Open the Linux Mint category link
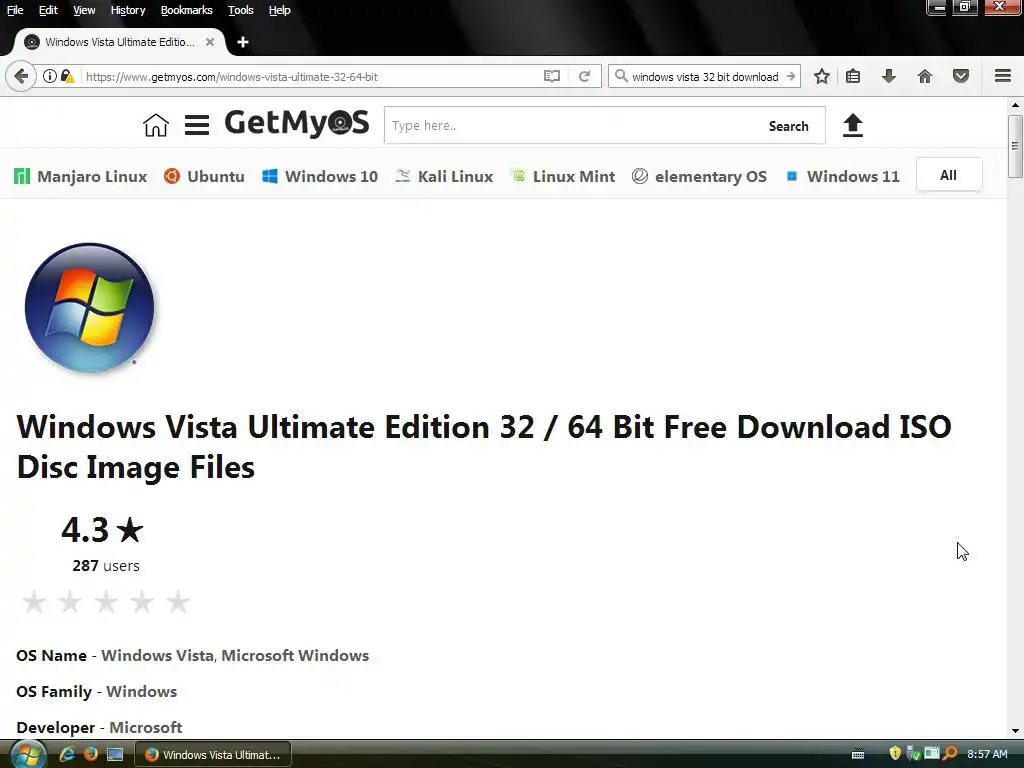This screenshot has width=1024, height=768. click(562, 176)
